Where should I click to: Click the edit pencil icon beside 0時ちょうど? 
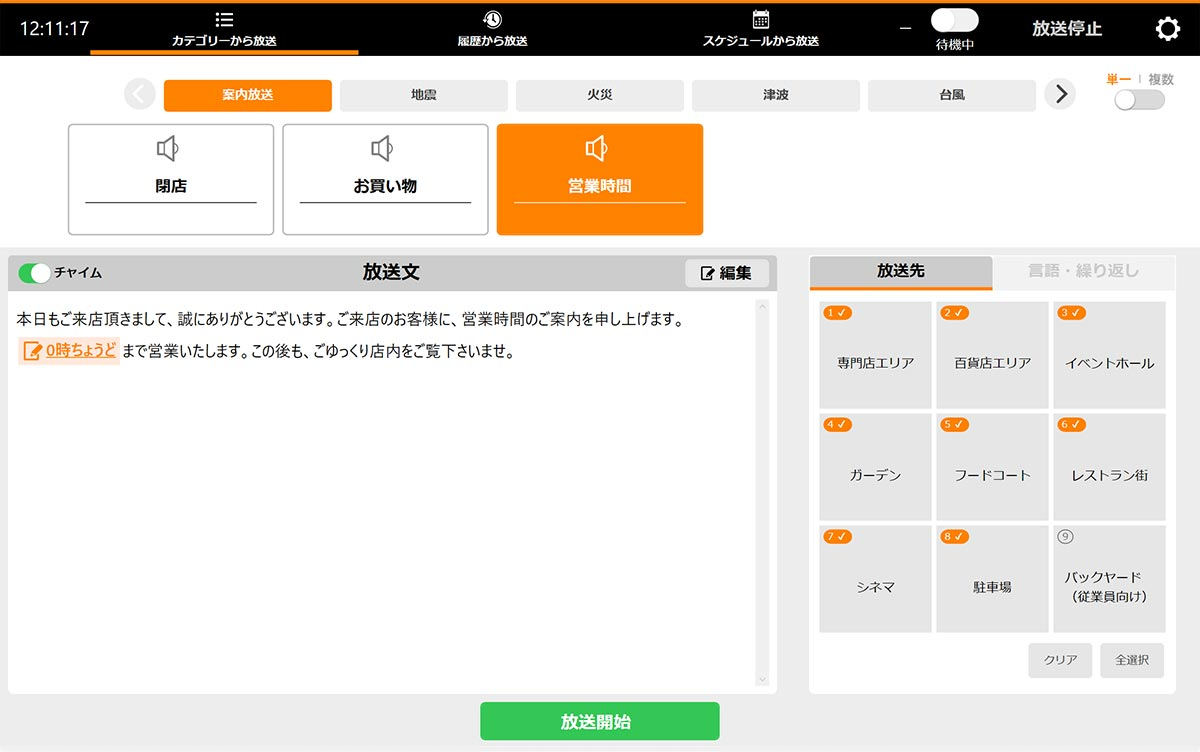pos(32,351)
